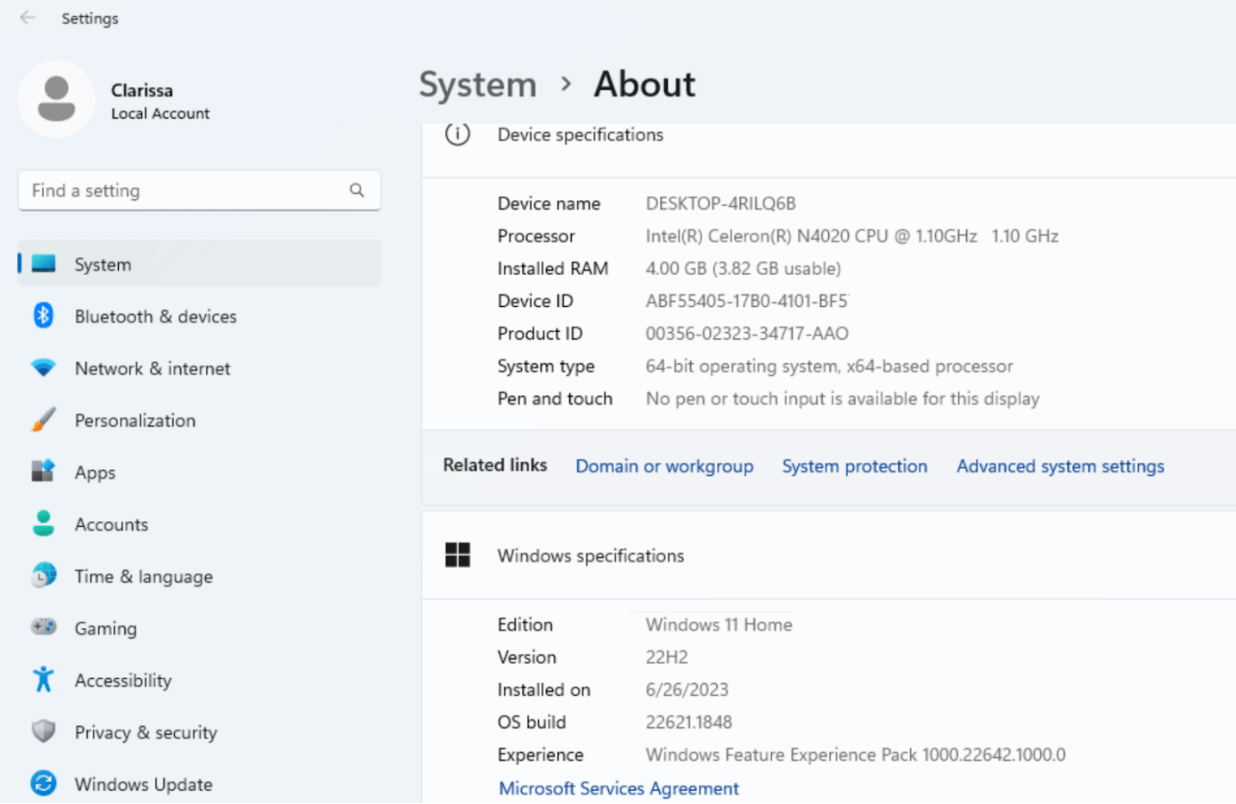Viewport: 1236px width, 804px height.
Task: Click inside the Find a setting box
Action: (x=199, y=190)
